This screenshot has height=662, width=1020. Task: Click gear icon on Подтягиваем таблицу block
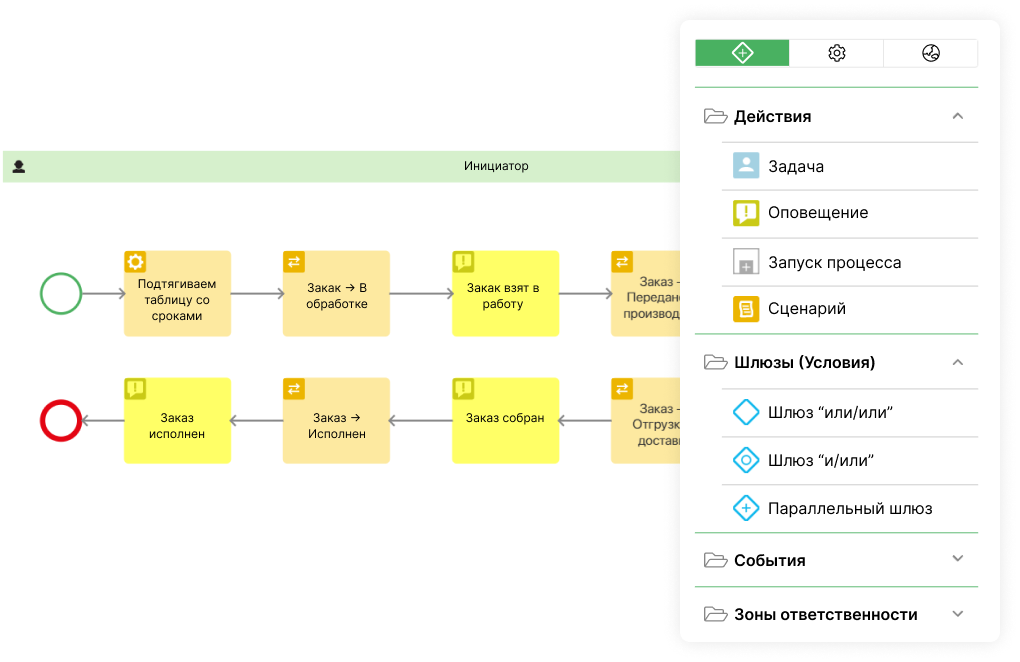point(135,261)
